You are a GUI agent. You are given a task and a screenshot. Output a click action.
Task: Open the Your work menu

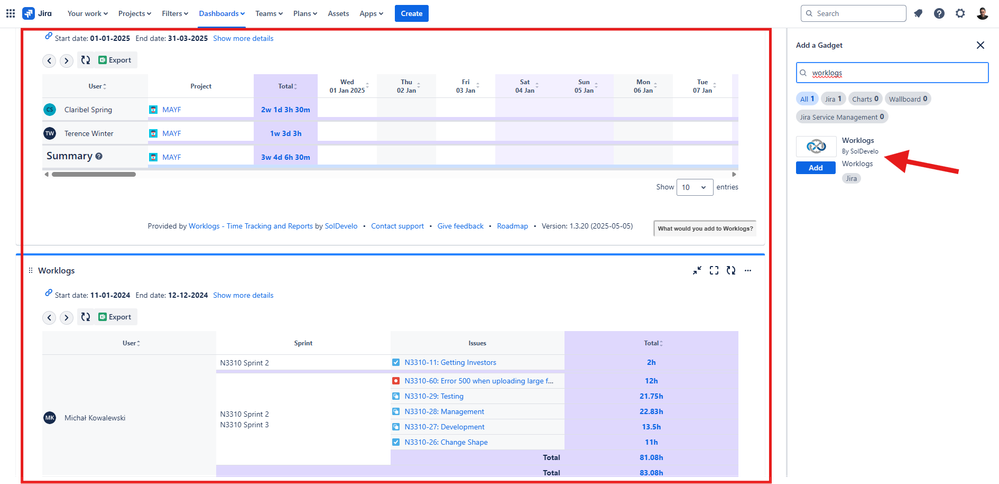87,13
